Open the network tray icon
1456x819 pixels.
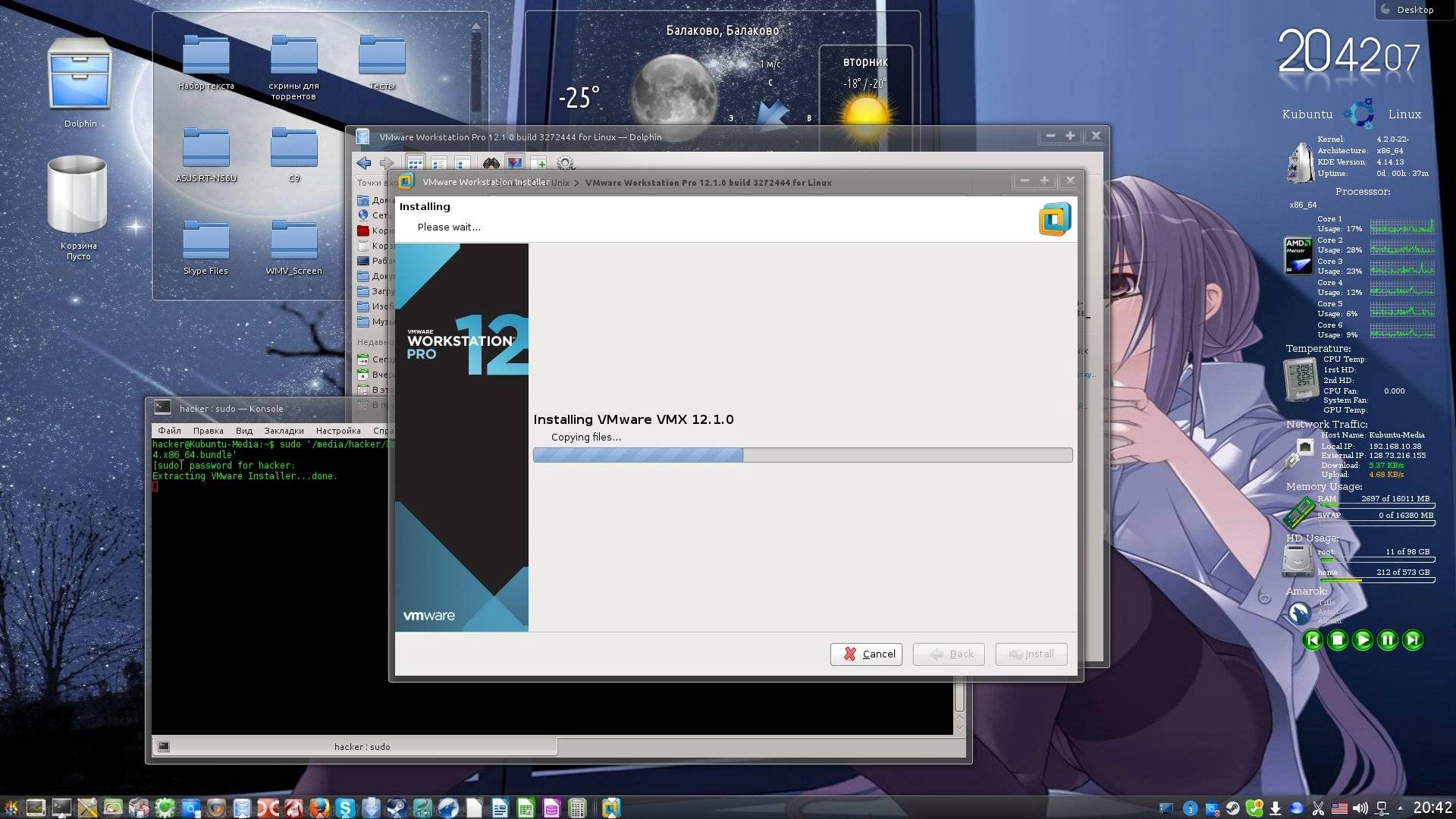click(x=1382, y=808)
